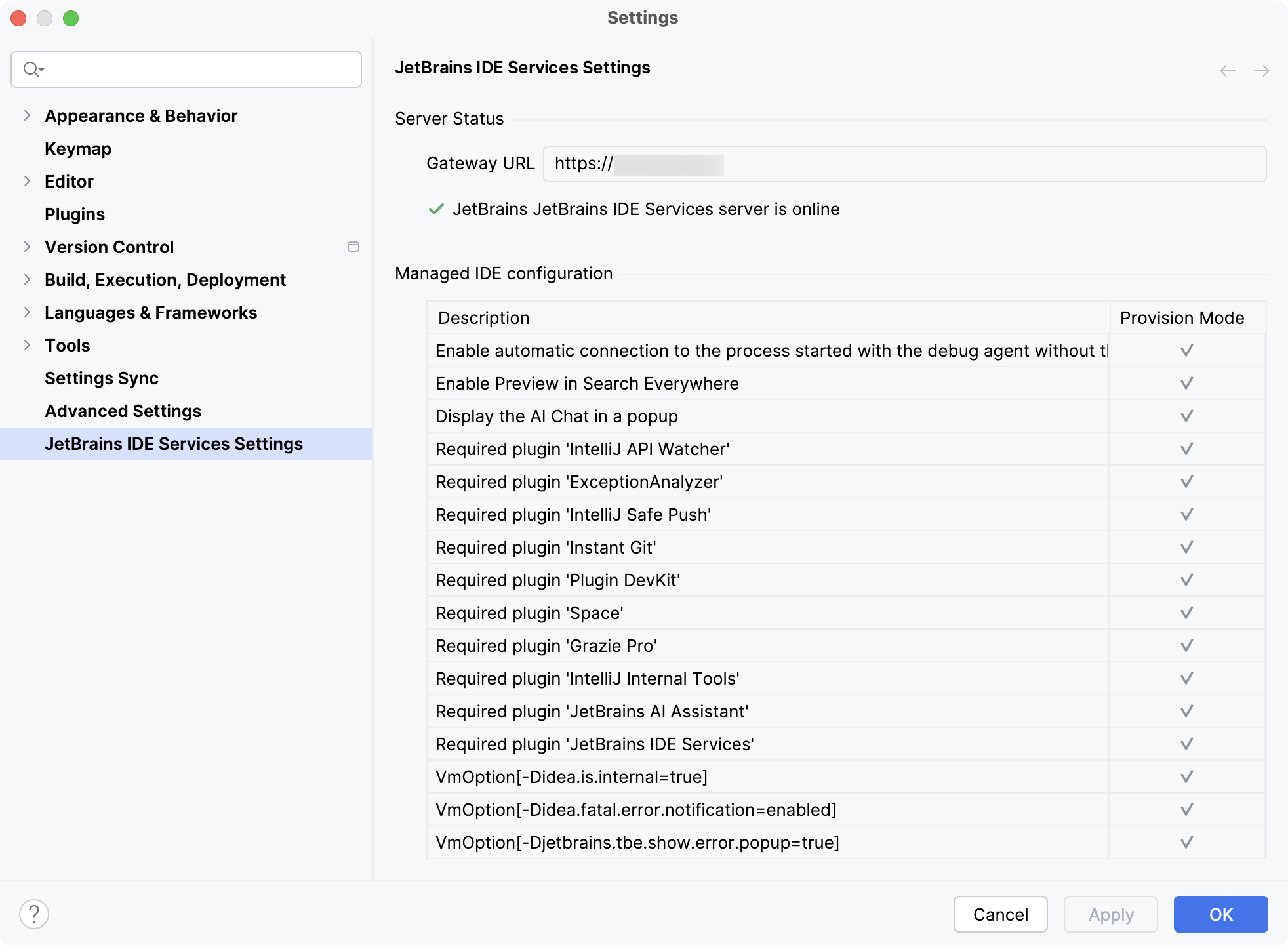This screenshot has height=947, width=1288.
Task: Click checkmark for 'ExceptionAnalyzer' plugin row
Action: coord(1186,481)
